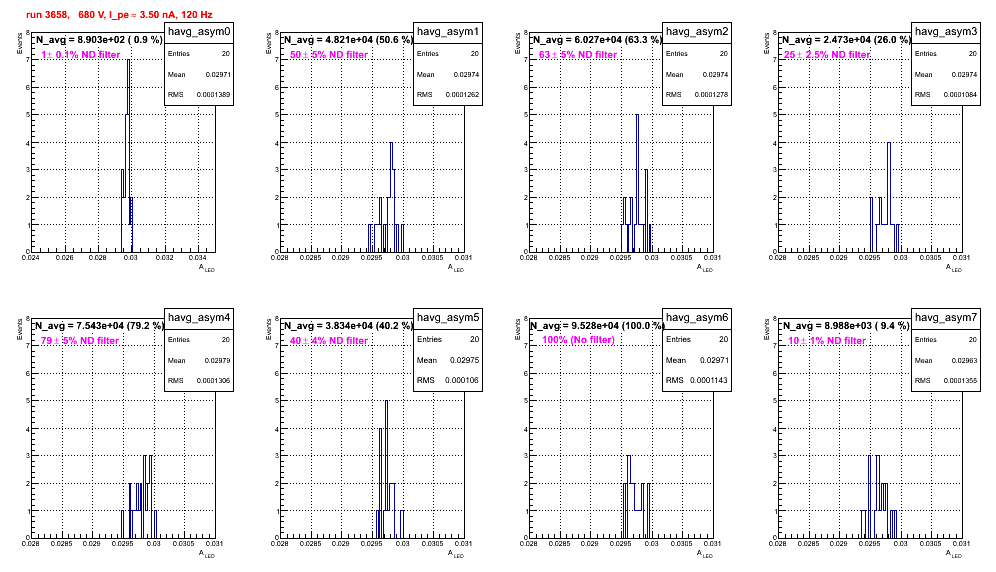The image size is (996, 572).
Task: Select the havg_asym6 stat box title
Action: (697, 317)
